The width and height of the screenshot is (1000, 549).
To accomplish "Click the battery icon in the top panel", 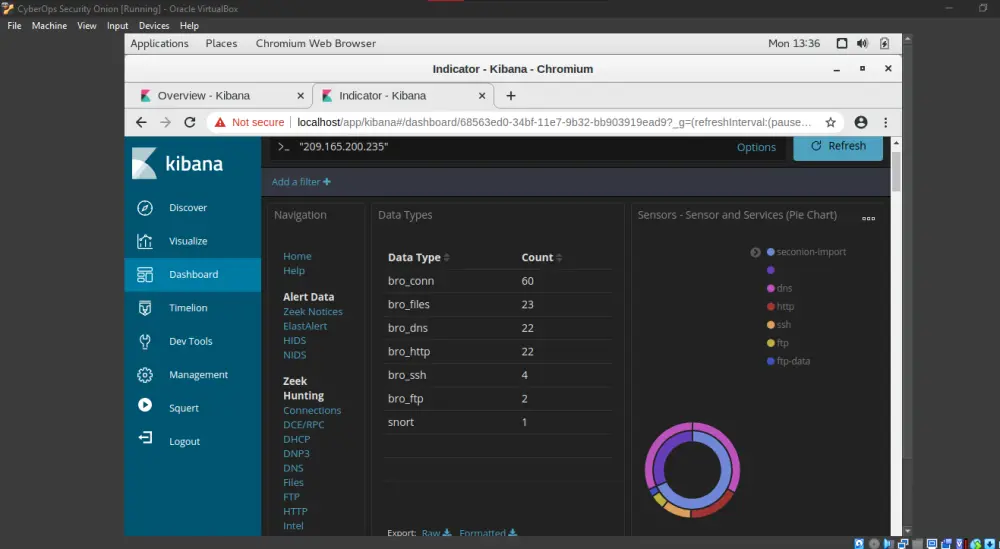I will (884, 43).
